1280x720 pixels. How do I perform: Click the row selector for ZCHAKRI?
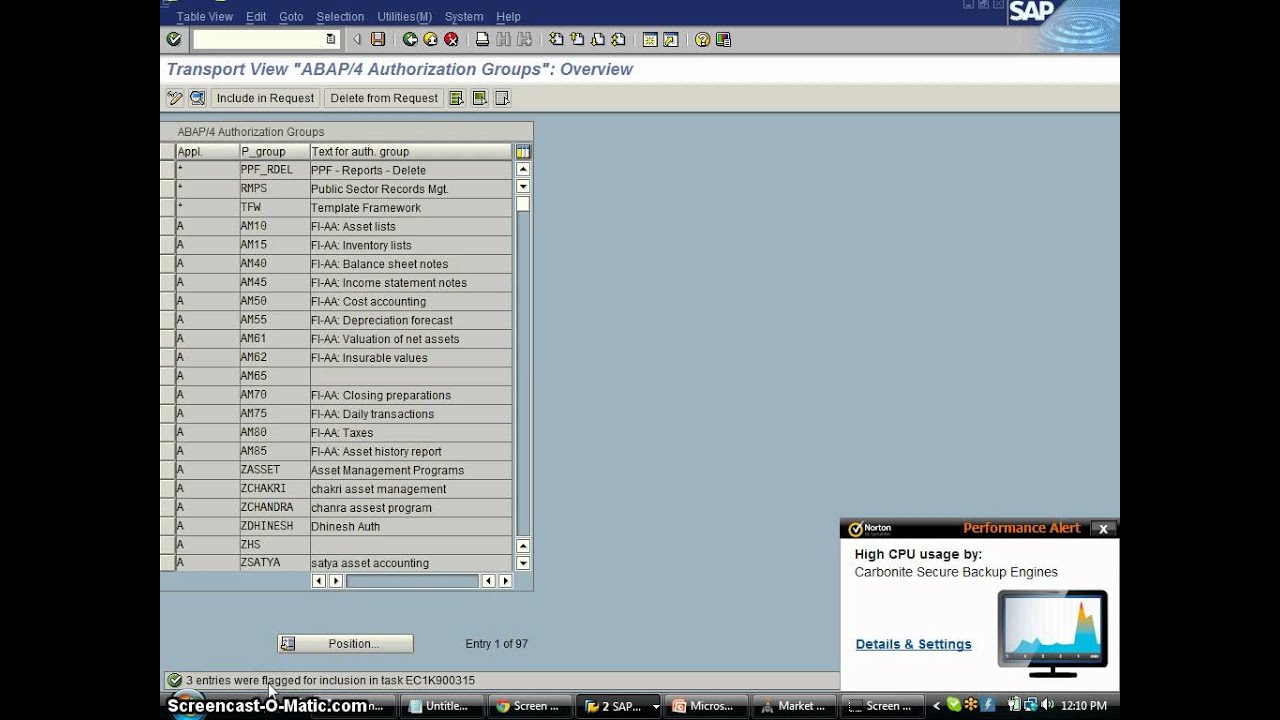pyautogui.click(x=167, y=489)
